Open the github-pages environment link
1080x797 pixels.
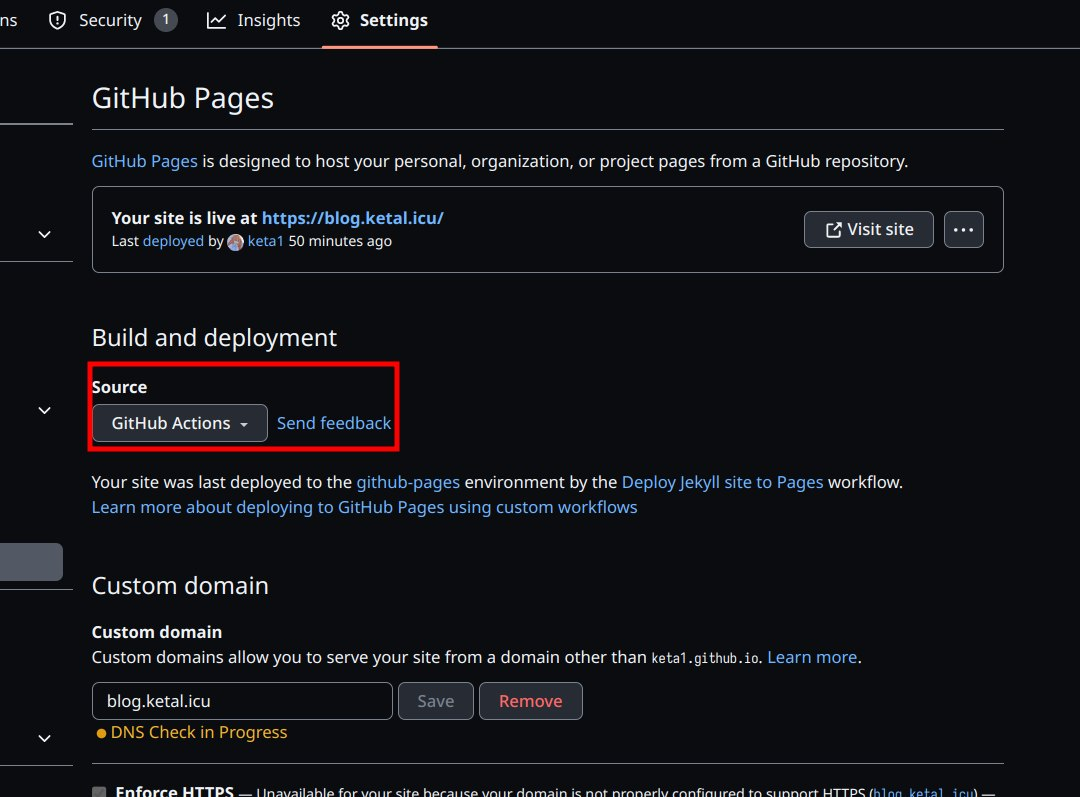(x=408, y=482)
